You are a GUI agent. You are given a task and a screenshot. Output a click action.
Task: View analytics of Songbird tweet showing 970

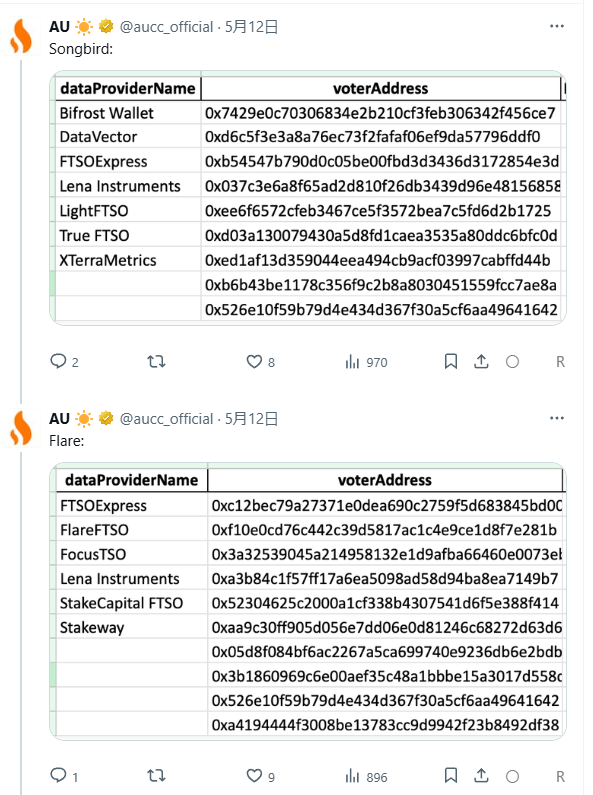366,362
